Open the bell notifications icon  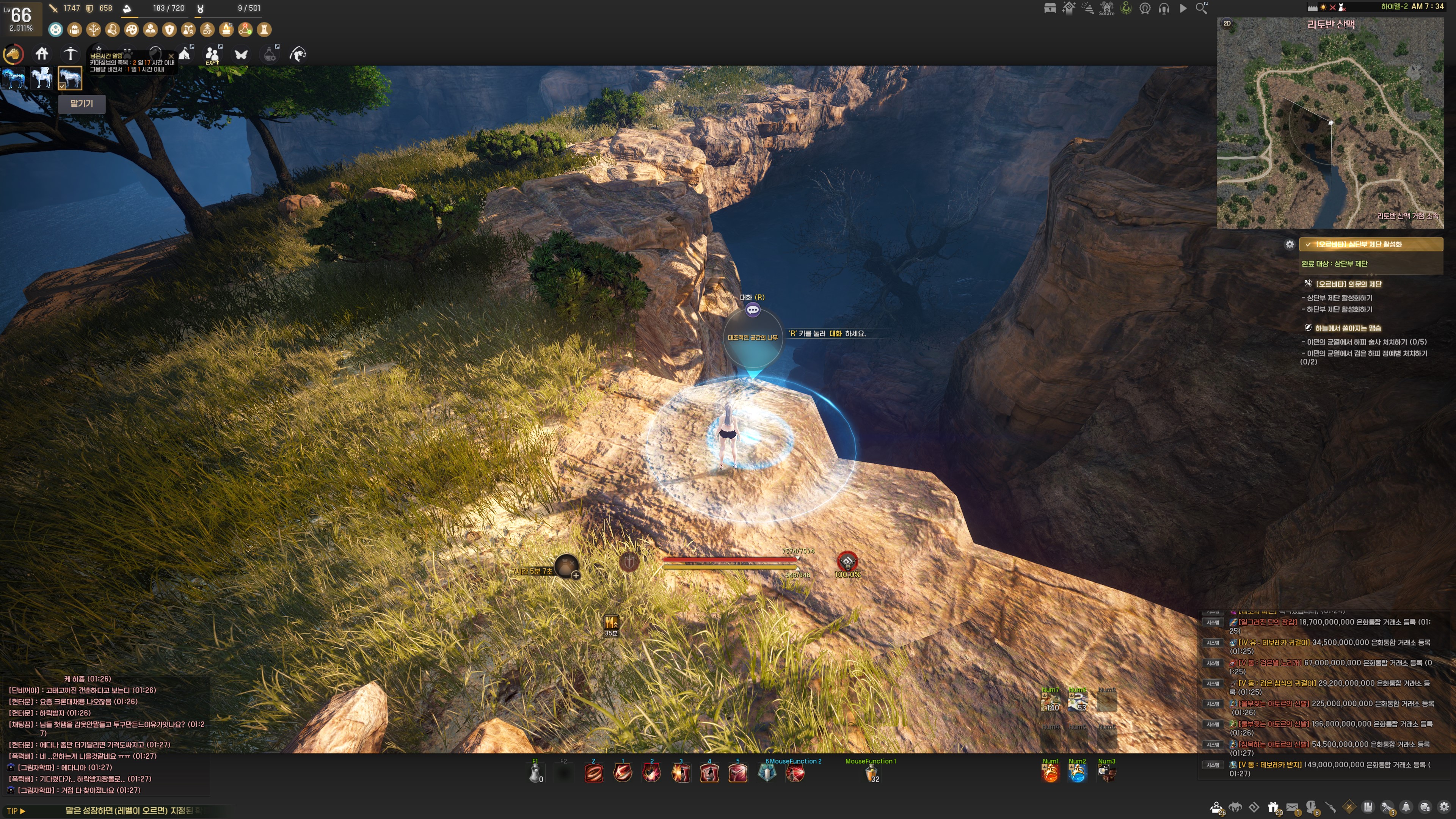click(x=1406, y=807)
